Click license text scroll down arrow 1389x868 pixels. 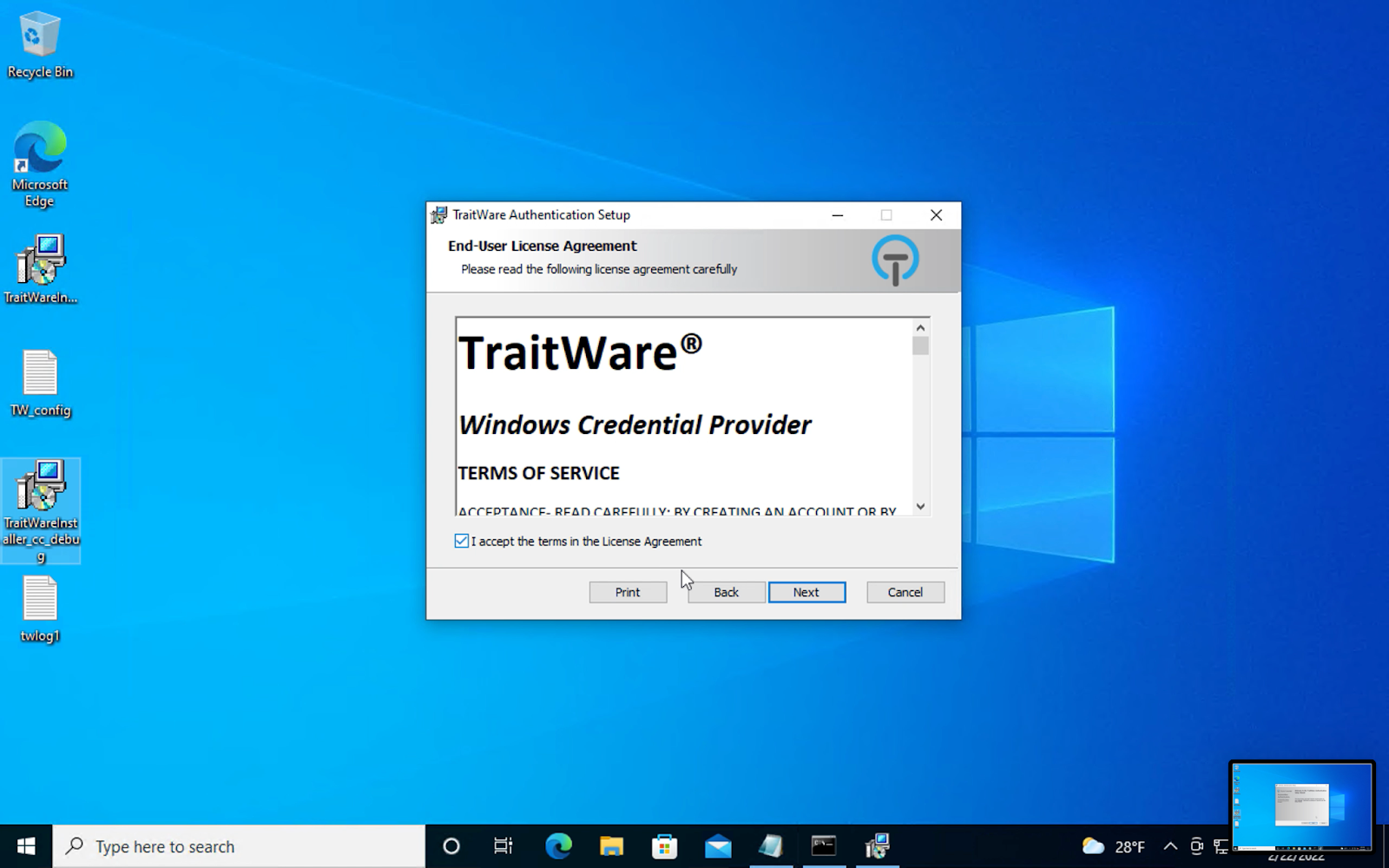click(920, 506)
